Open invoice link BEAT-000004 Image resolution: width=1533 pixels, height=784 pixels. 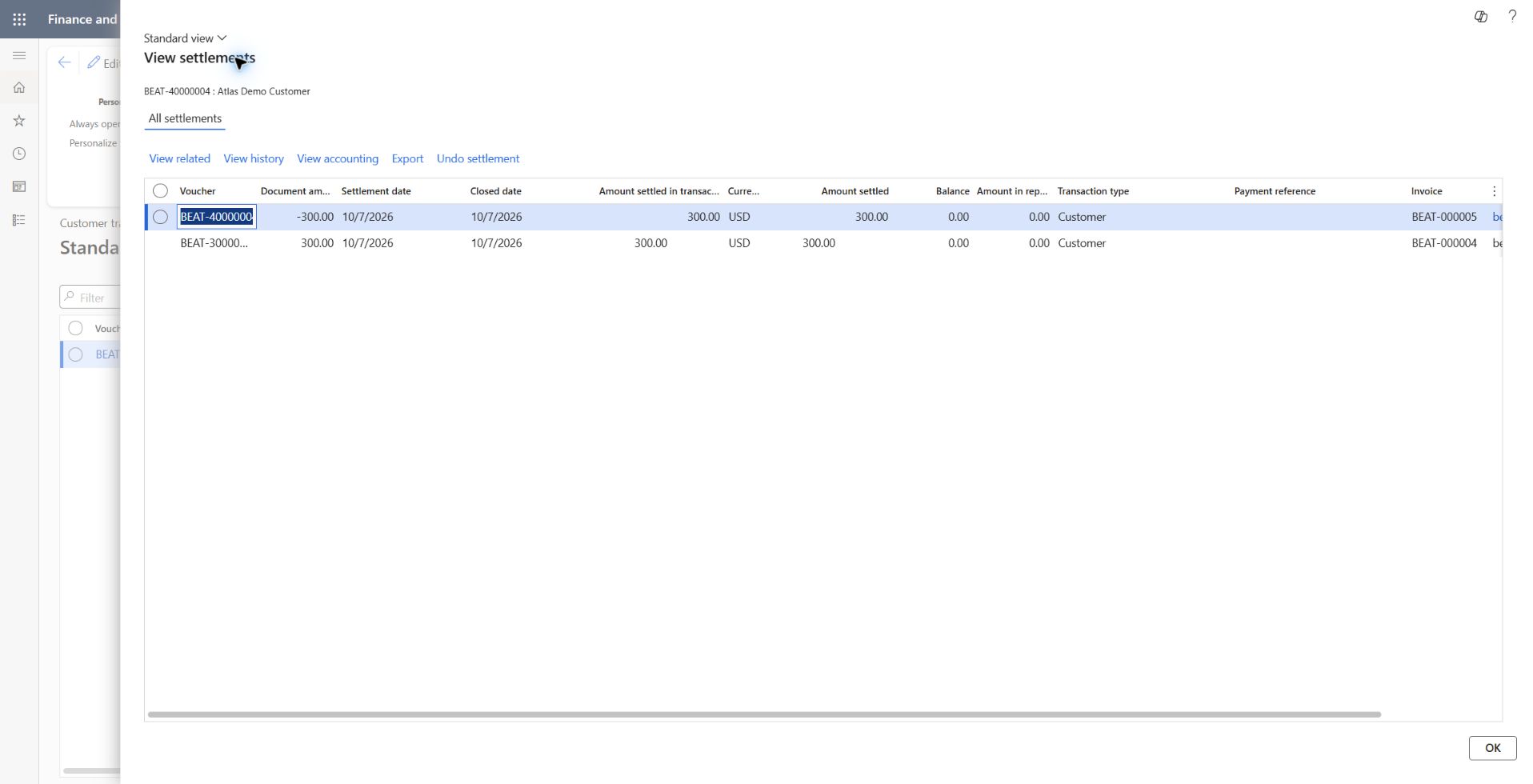pyautogui.click(x=1444, y=243)
